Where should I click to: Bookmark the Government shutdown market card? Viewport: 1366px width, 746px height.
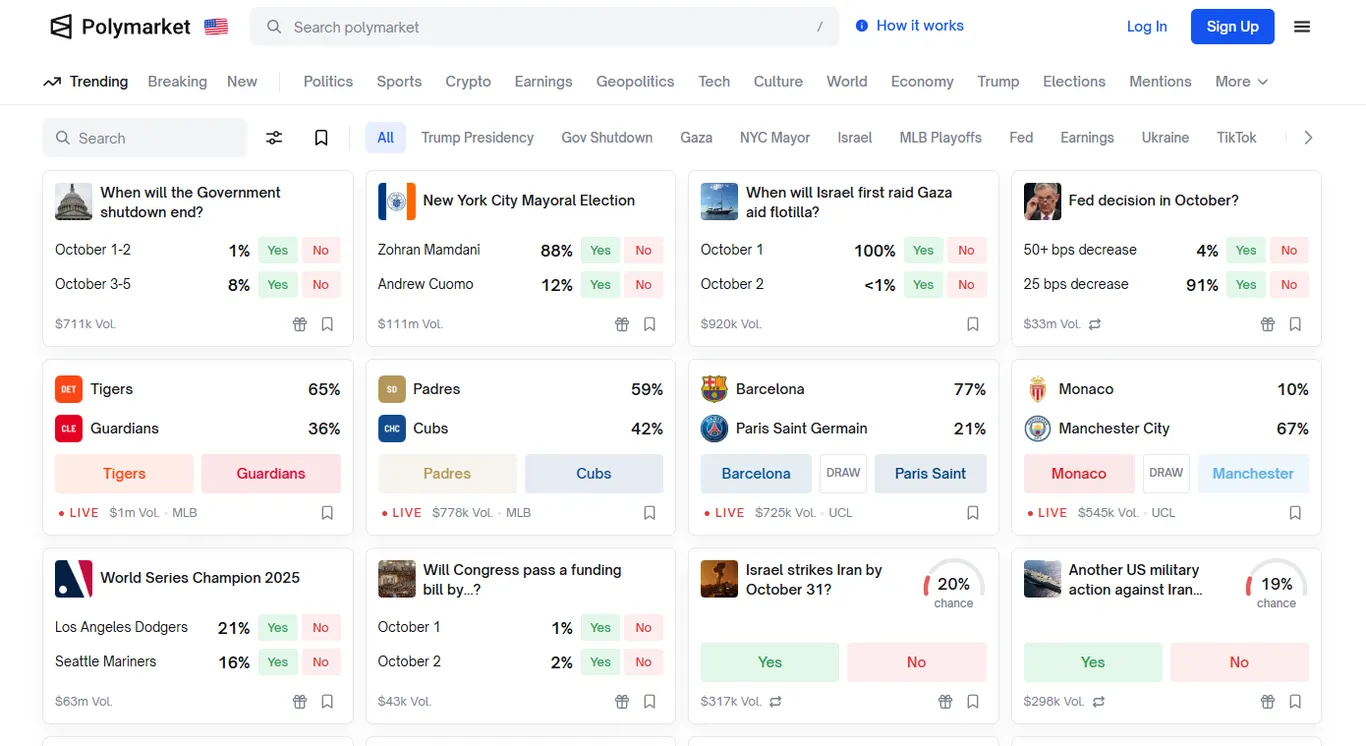(x=327, y=324)
